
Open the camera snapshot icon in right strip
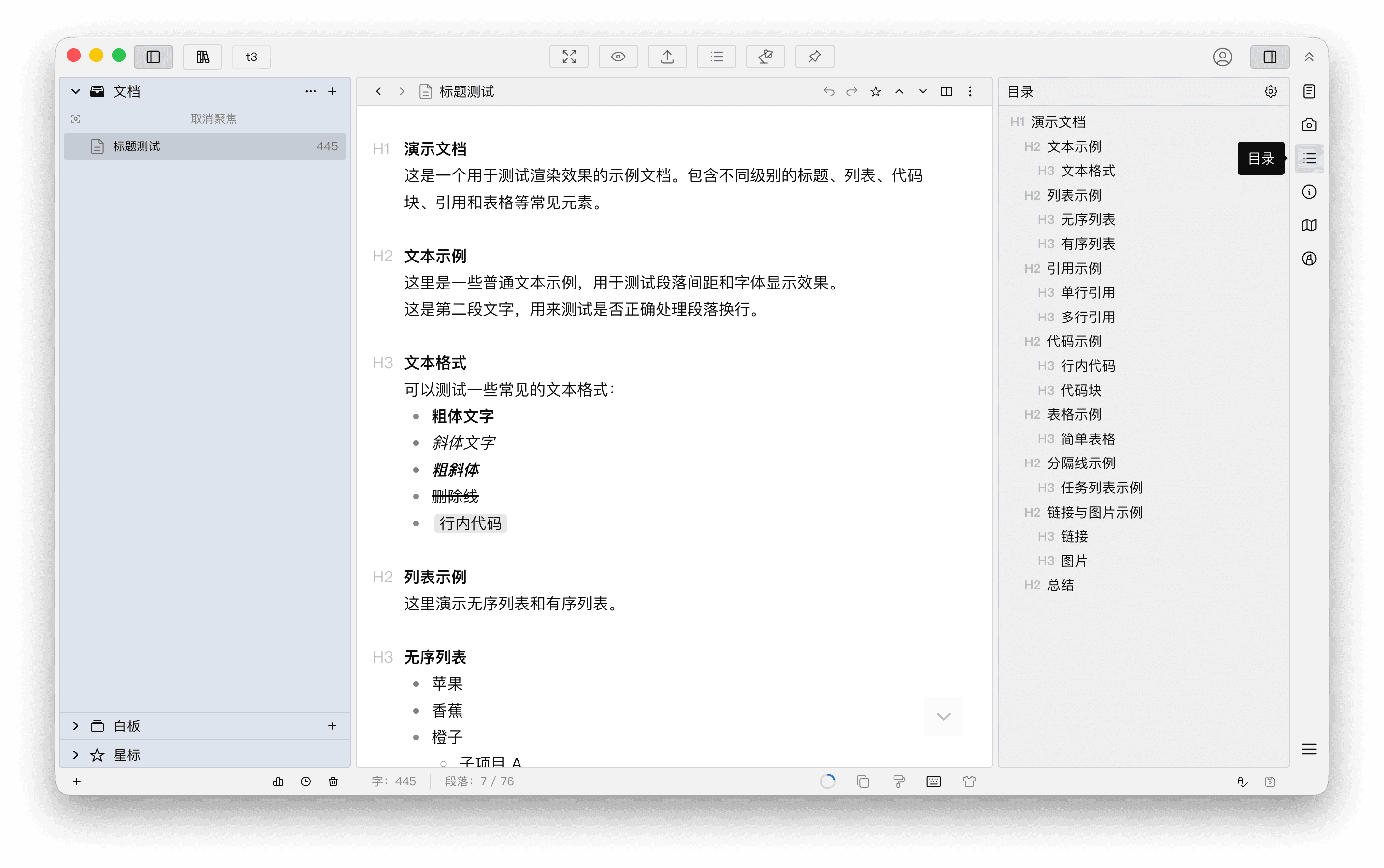1309,125
